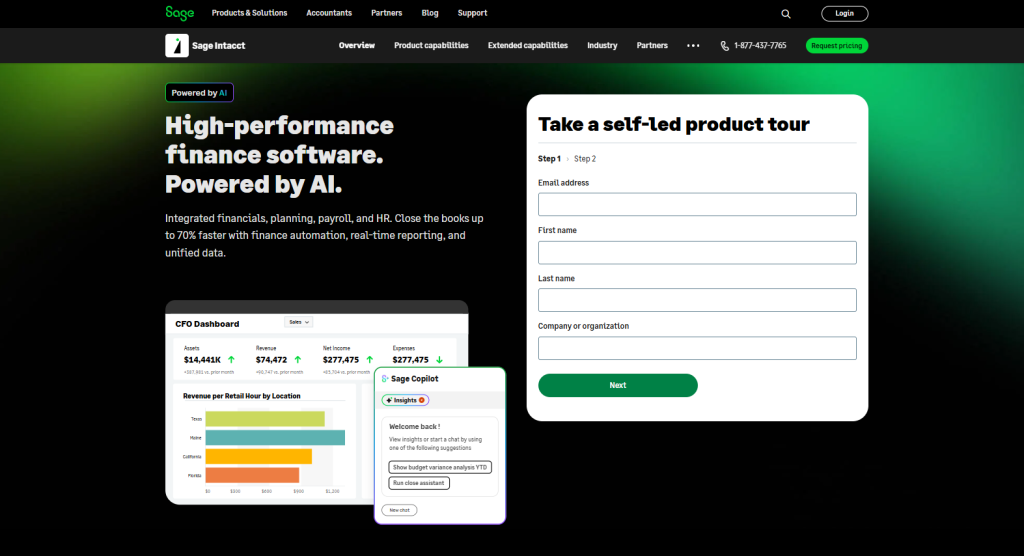This screenshot has height=556, width=1024.
Task: Click the New chat button
Action: (400, 510)
